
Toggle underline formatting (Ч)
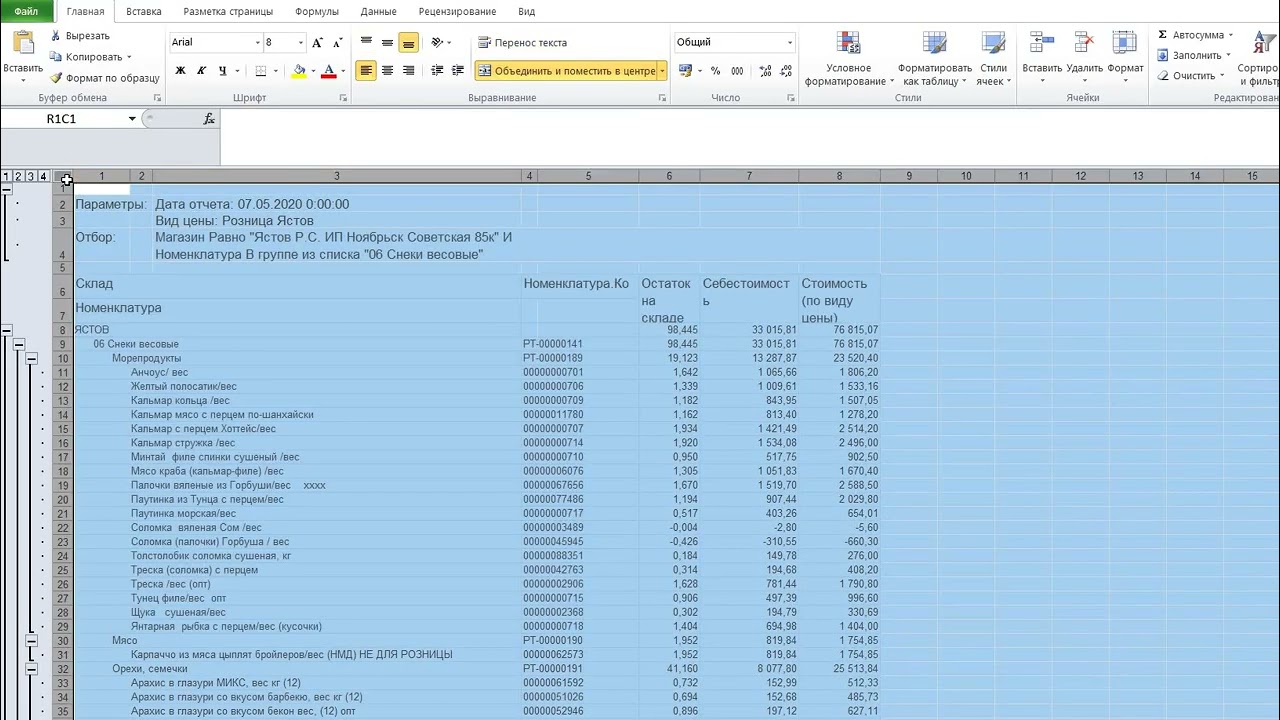click(222, 71)
